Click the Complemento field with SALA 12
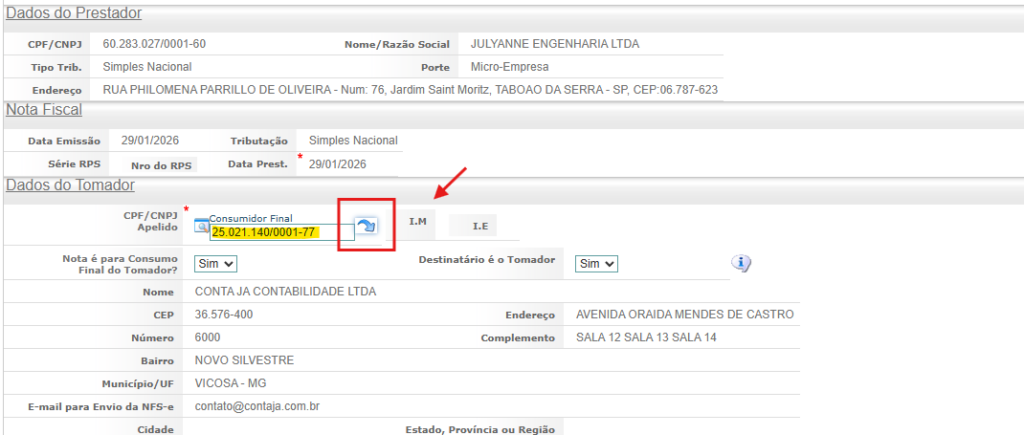 coord(646,338)
